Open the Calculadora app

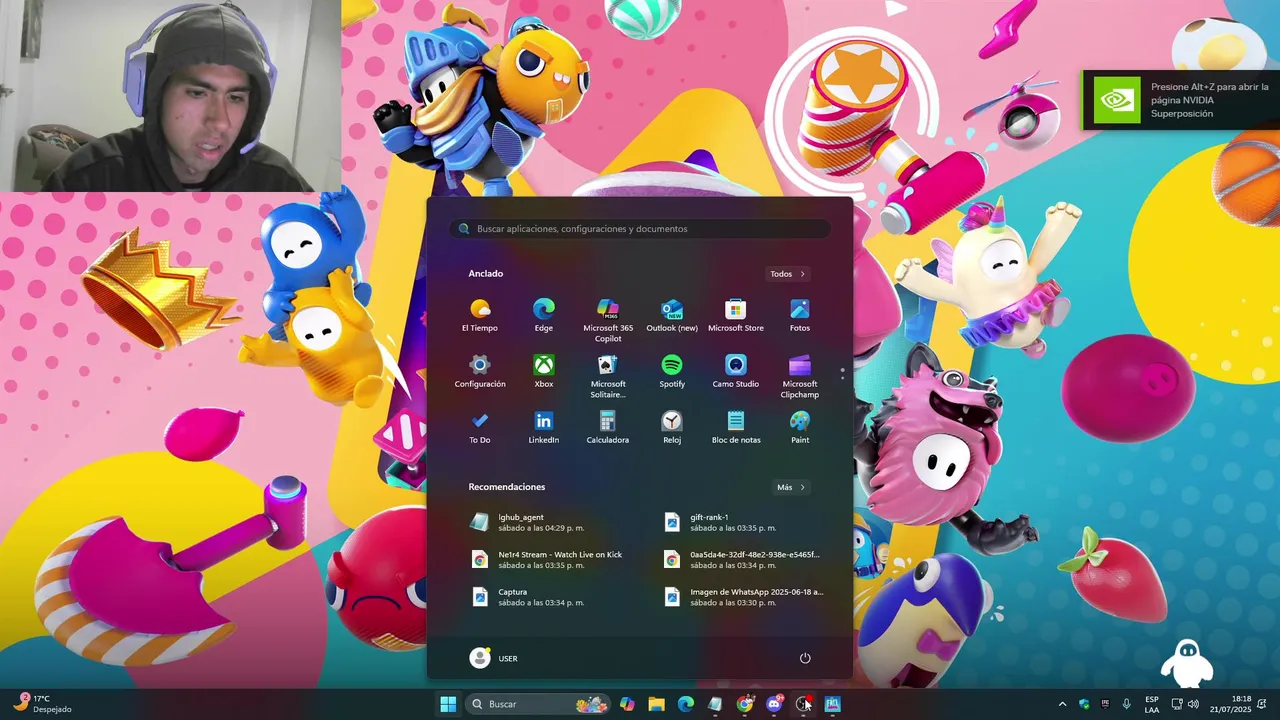pyautogui.click(x=608, y=428)
